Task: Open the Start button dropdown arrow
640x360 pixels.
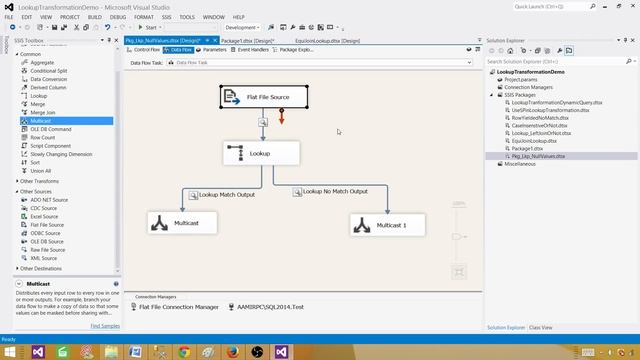Action: point(160,27)
